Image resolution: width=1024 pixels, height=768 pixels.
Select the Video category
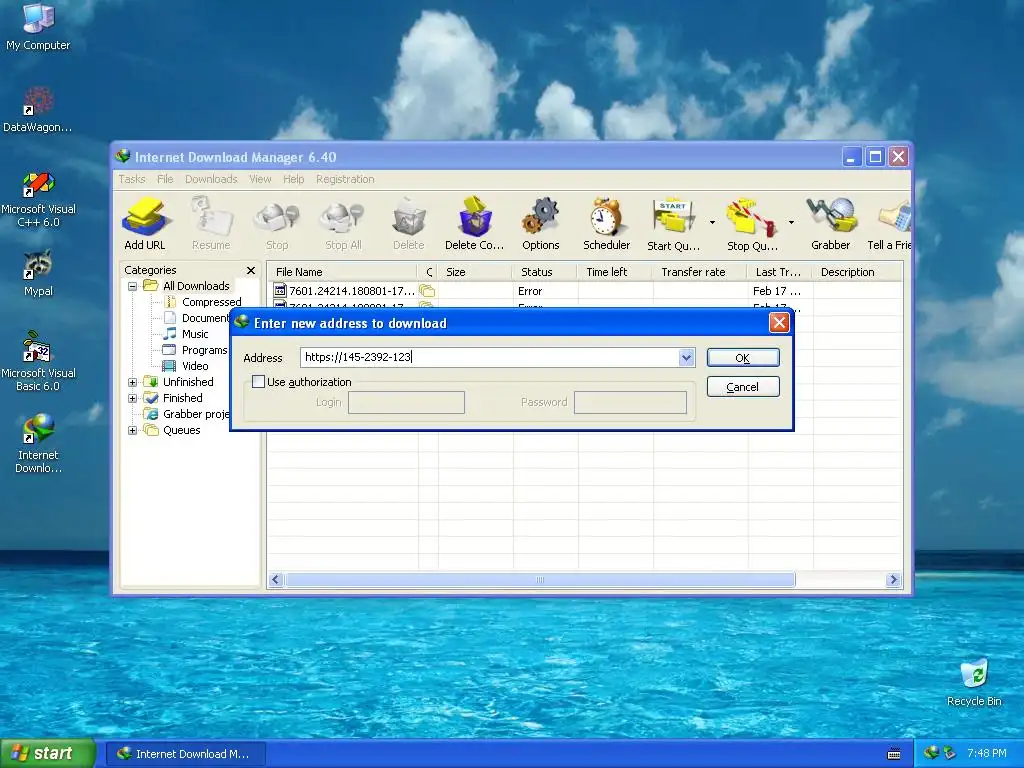coord(195,366)
